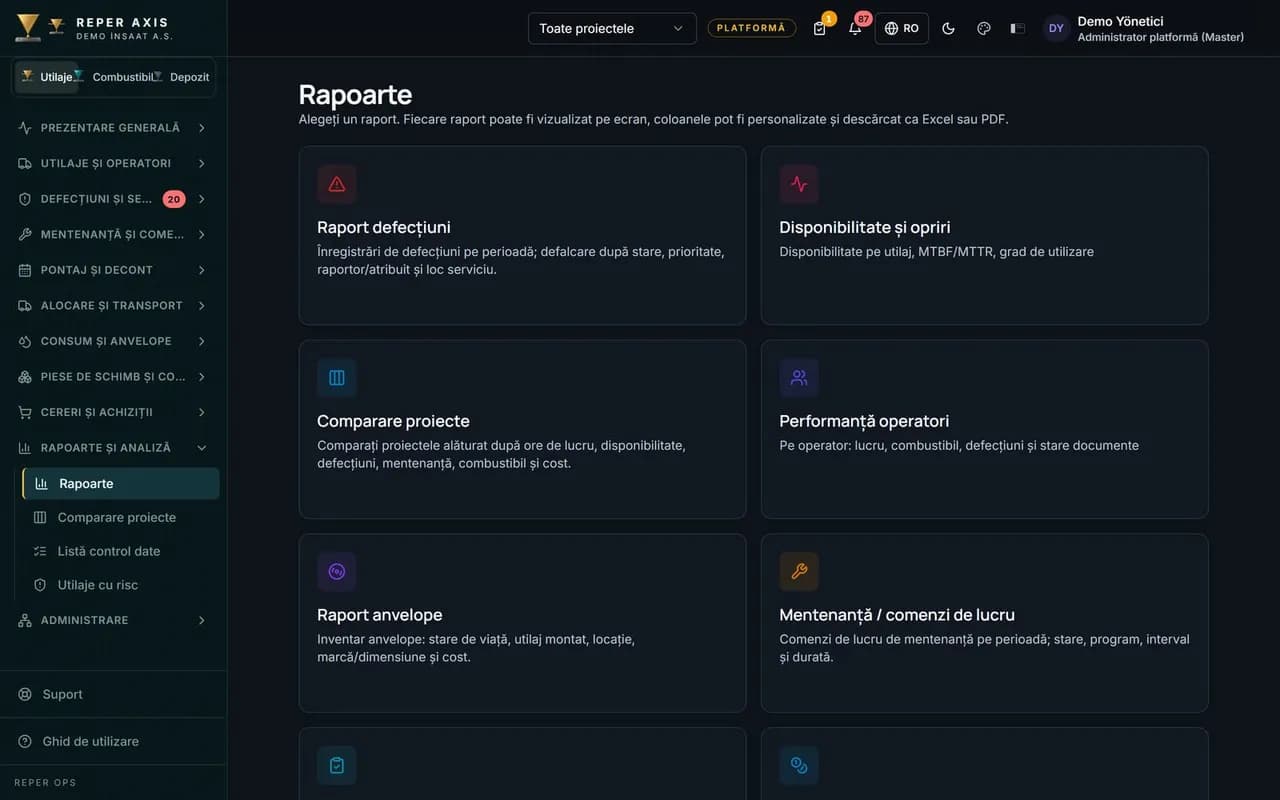This screenshot has width=1280, height=800.
Task: Open the Comparare proiecte report card title
Action: (x=393, y=421)
